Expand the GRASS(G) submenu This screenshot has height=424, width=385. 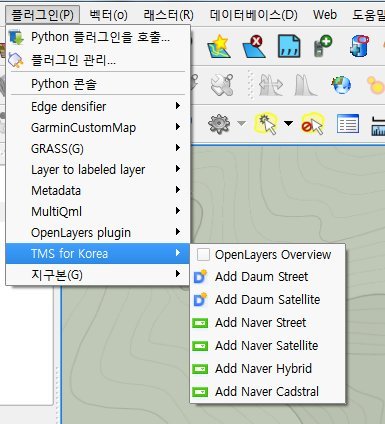tap(97, 148)
